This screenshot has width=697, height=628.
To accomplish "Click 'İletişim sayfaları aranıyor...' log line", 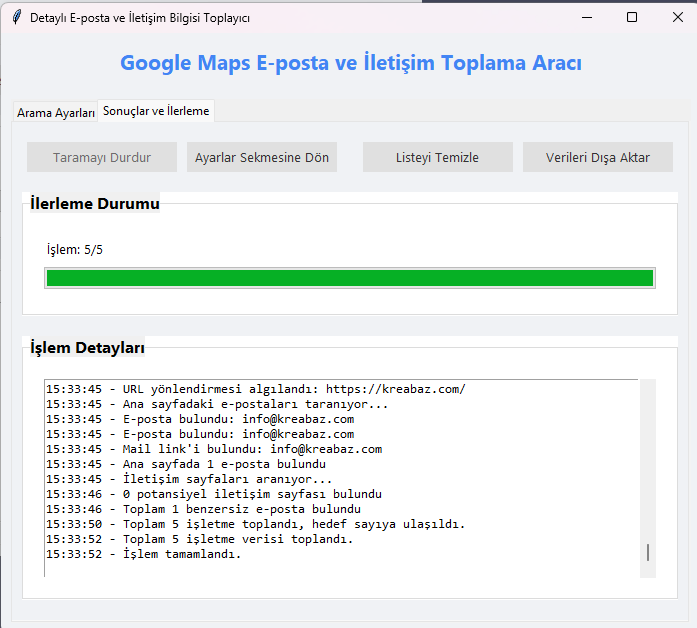I will click(x=189, y=480).
